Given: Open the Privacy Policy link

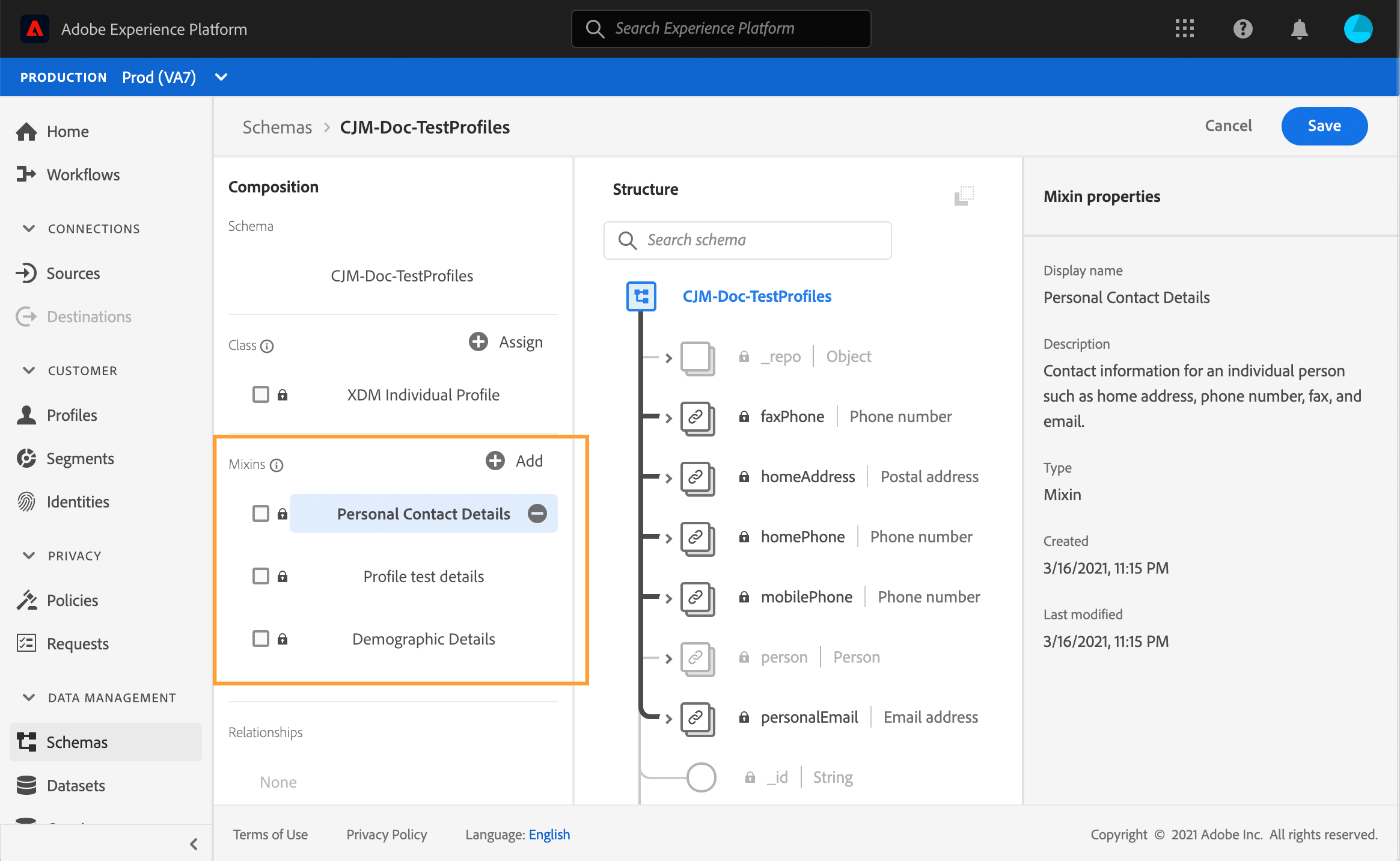Looking at the screenshot, I should (x=387, y=835).
